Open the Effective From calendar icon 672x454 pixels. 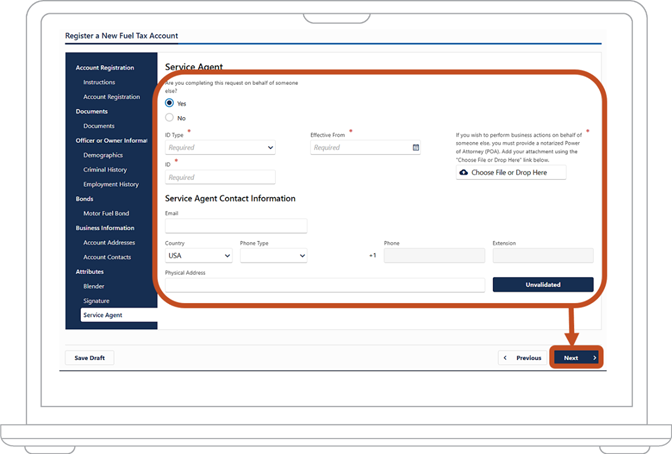[x=416, y=147]
